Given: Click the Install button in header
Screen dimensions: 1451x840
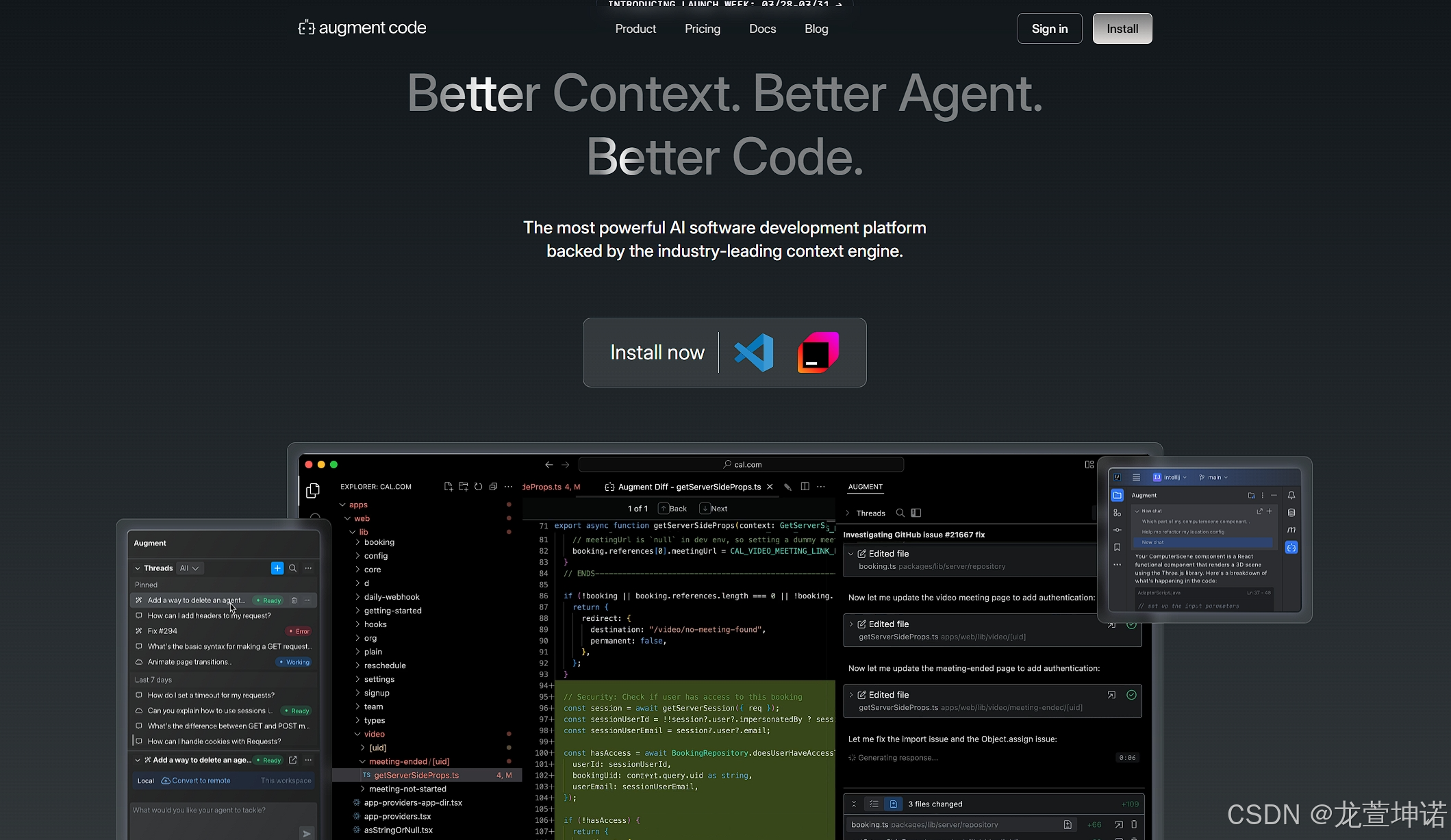Looking at the screenshot, I should point(1122,29).
